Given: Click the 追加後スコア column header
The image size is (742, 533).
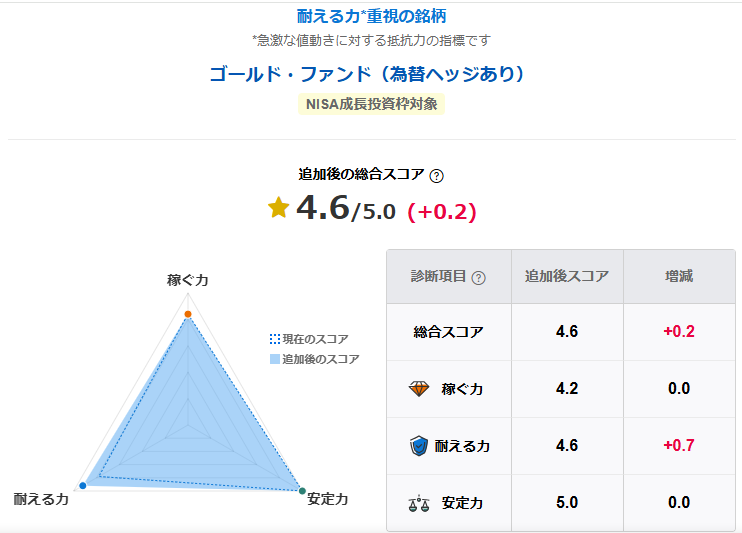Looking at the screenshot, I should [x=567, y=277].
